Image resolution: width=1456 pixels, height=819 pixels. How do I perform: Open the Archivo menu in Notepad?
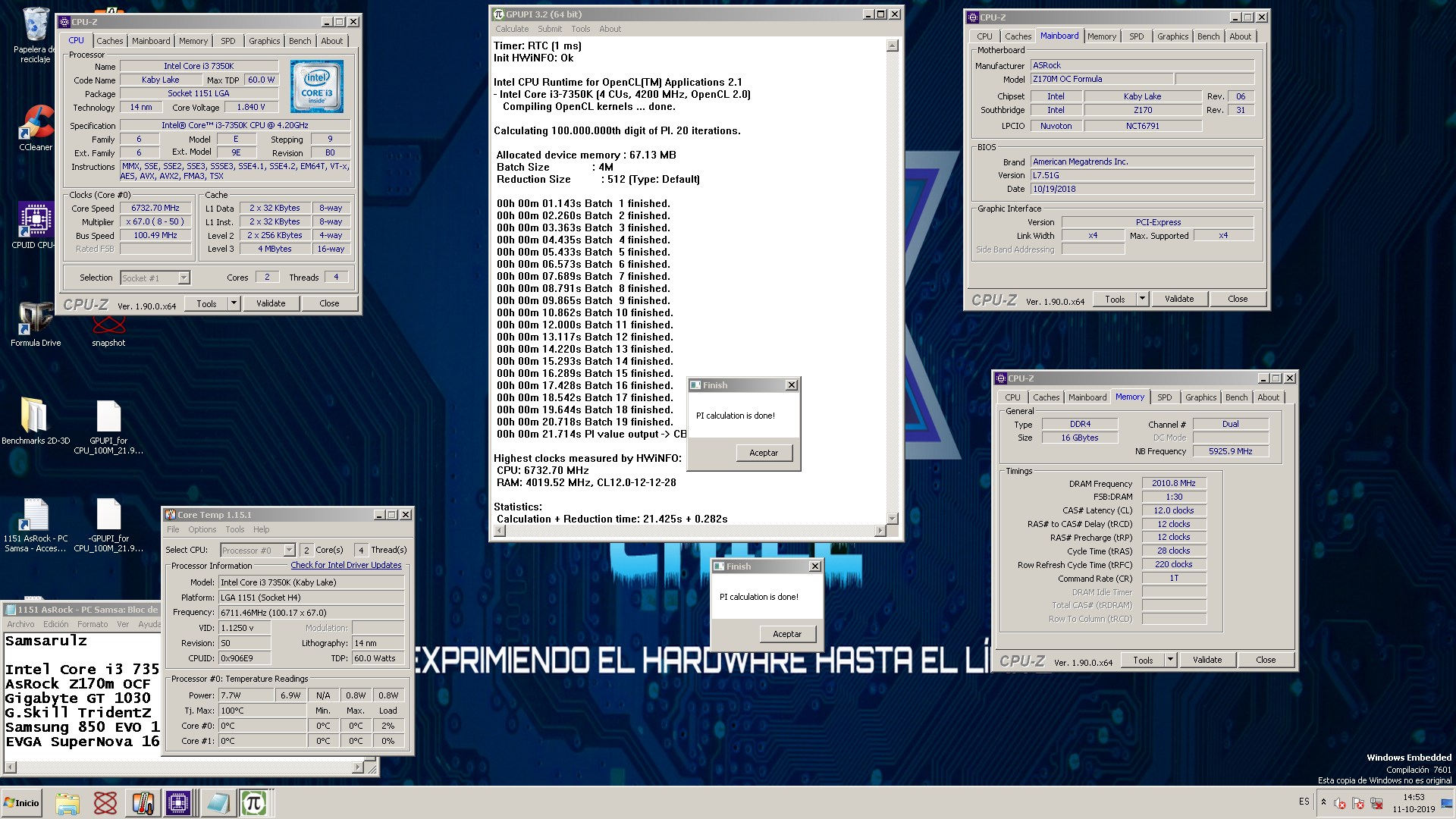20,624
